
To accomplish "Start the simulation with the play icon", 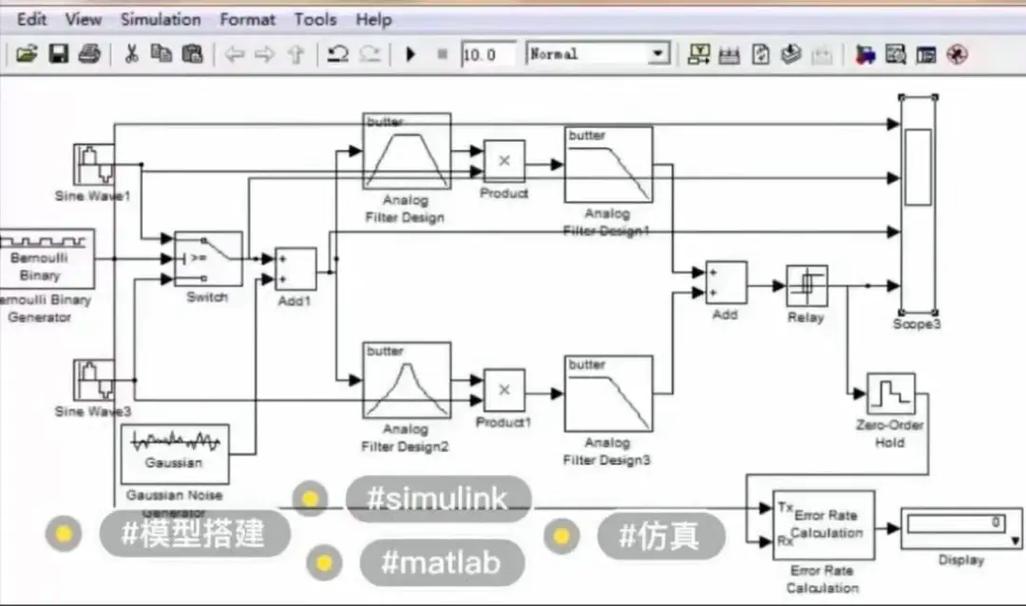I will tap(411, 55).
